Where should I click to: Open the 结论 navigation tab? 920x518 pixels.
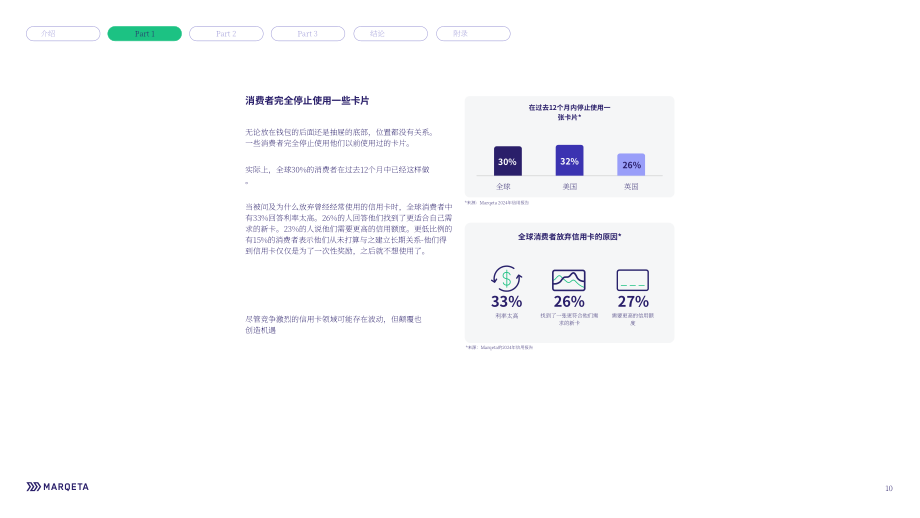(390, 33)
